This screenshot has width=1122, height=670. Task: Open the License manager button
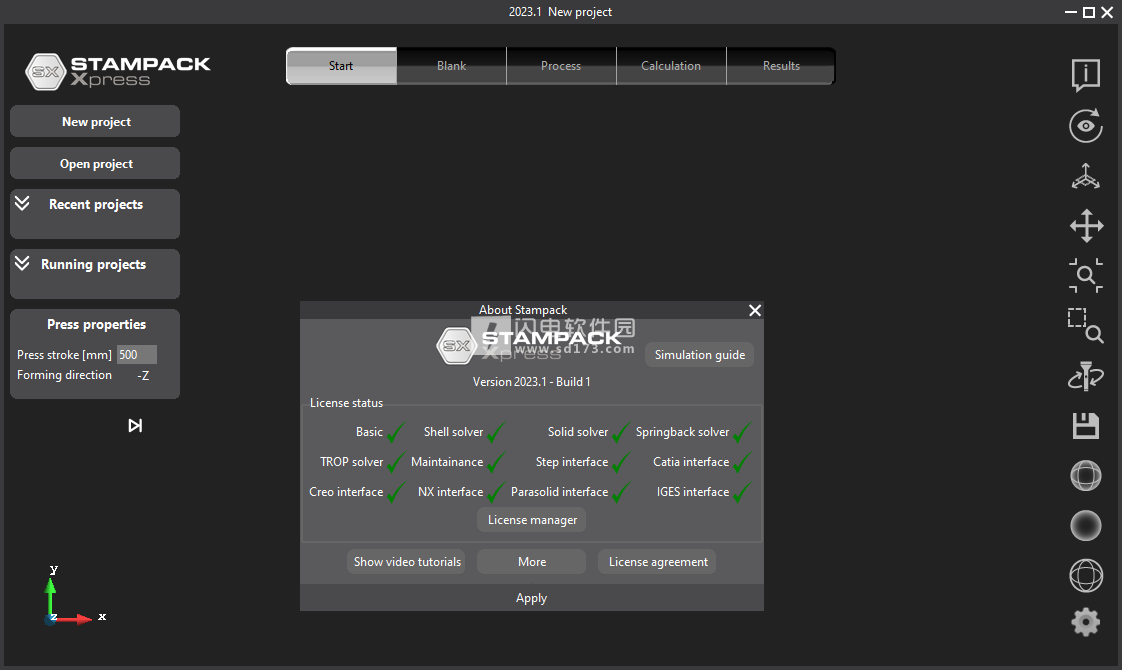coord(532,520)
